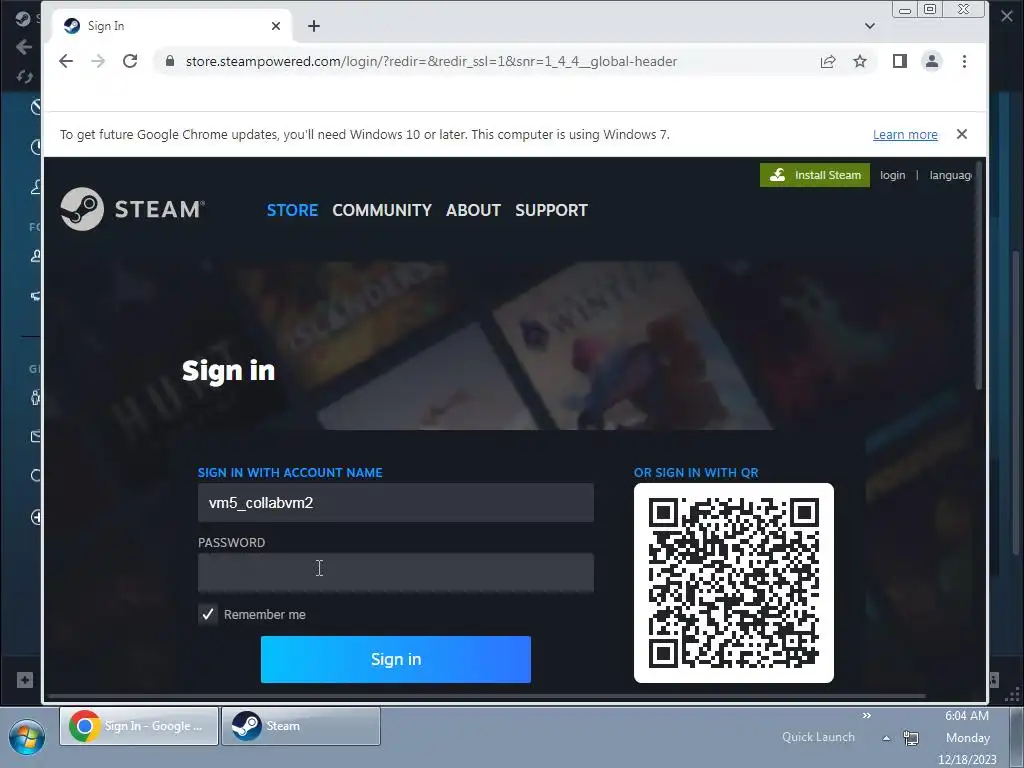
Task: Open the Chrome profile avatar
Action: (932, 61)
